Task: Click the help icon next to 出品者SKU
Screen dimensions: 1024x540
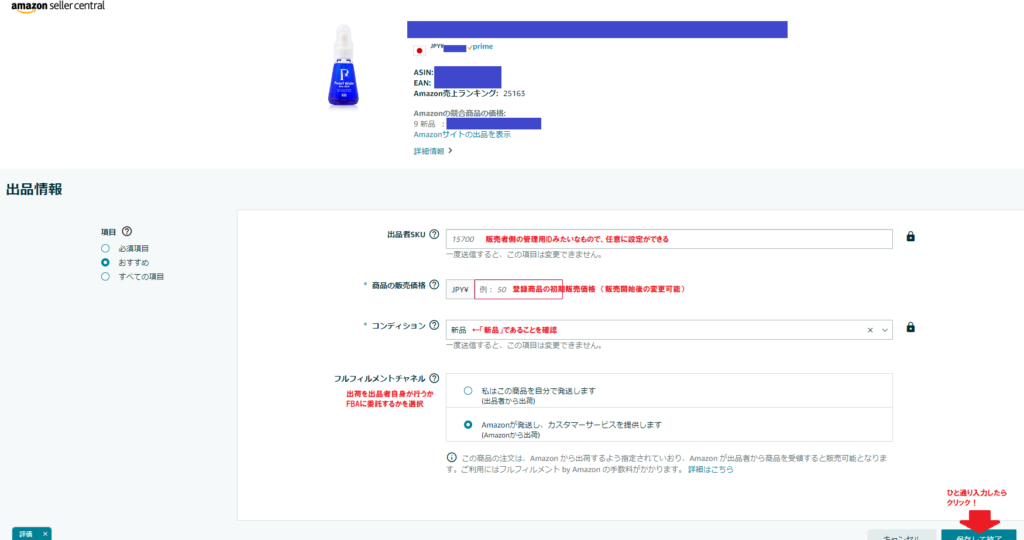Action: (x=434, y=235)
